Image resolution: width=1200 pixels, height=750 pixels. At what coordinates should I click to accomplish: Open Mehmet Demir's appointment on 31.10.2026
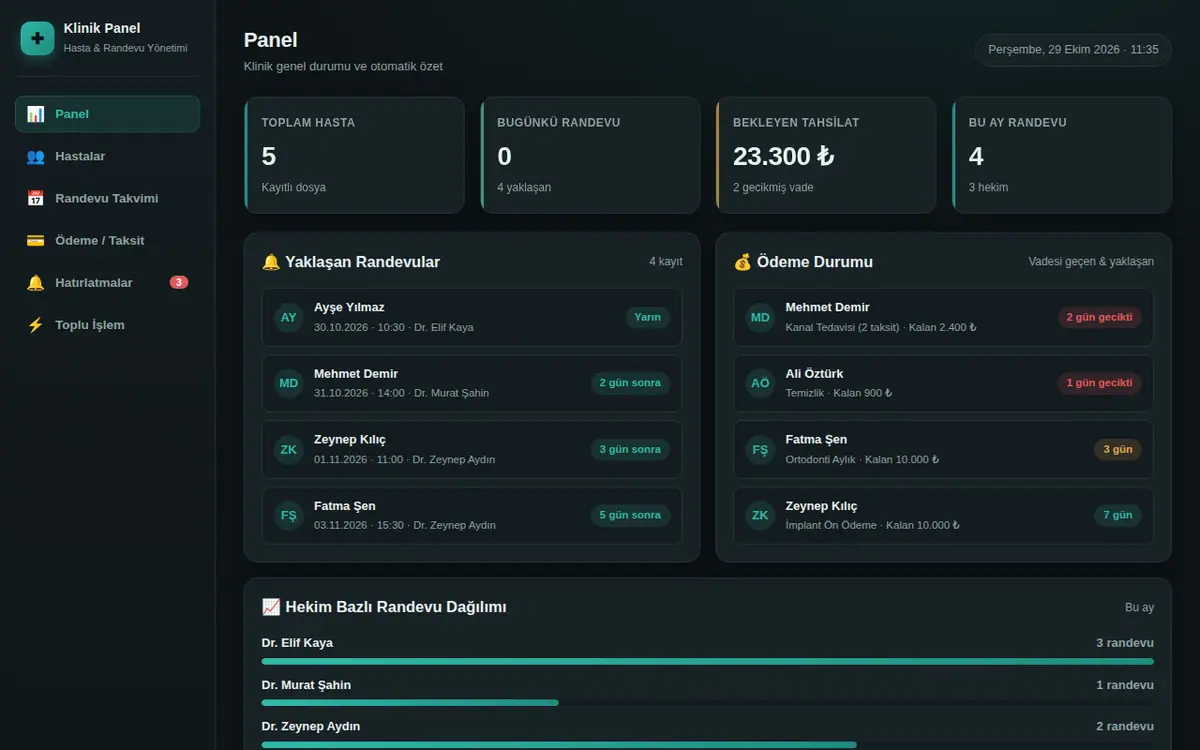(472, 383)
